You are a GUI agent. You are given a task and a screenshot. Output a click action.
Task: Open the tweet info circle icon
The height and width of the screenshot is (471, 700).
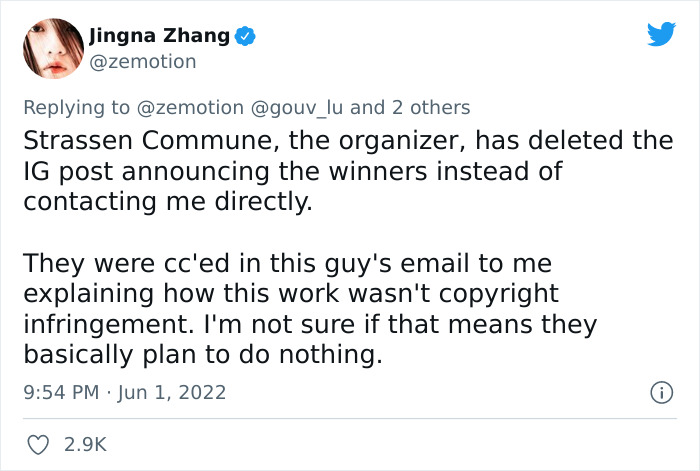[660, 393]
